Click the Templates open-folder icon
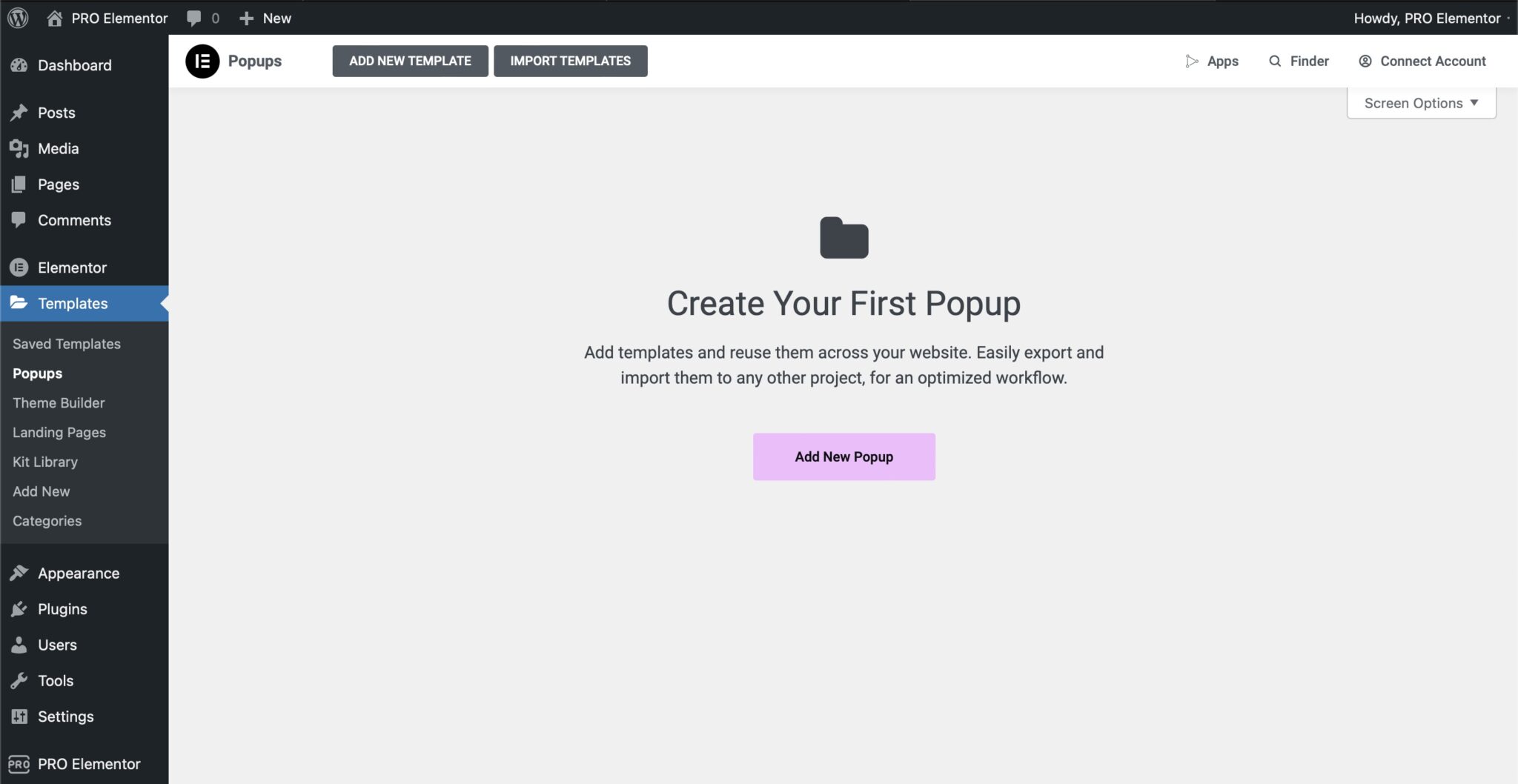The image size is (1518, 784). [x=19, y=303]
